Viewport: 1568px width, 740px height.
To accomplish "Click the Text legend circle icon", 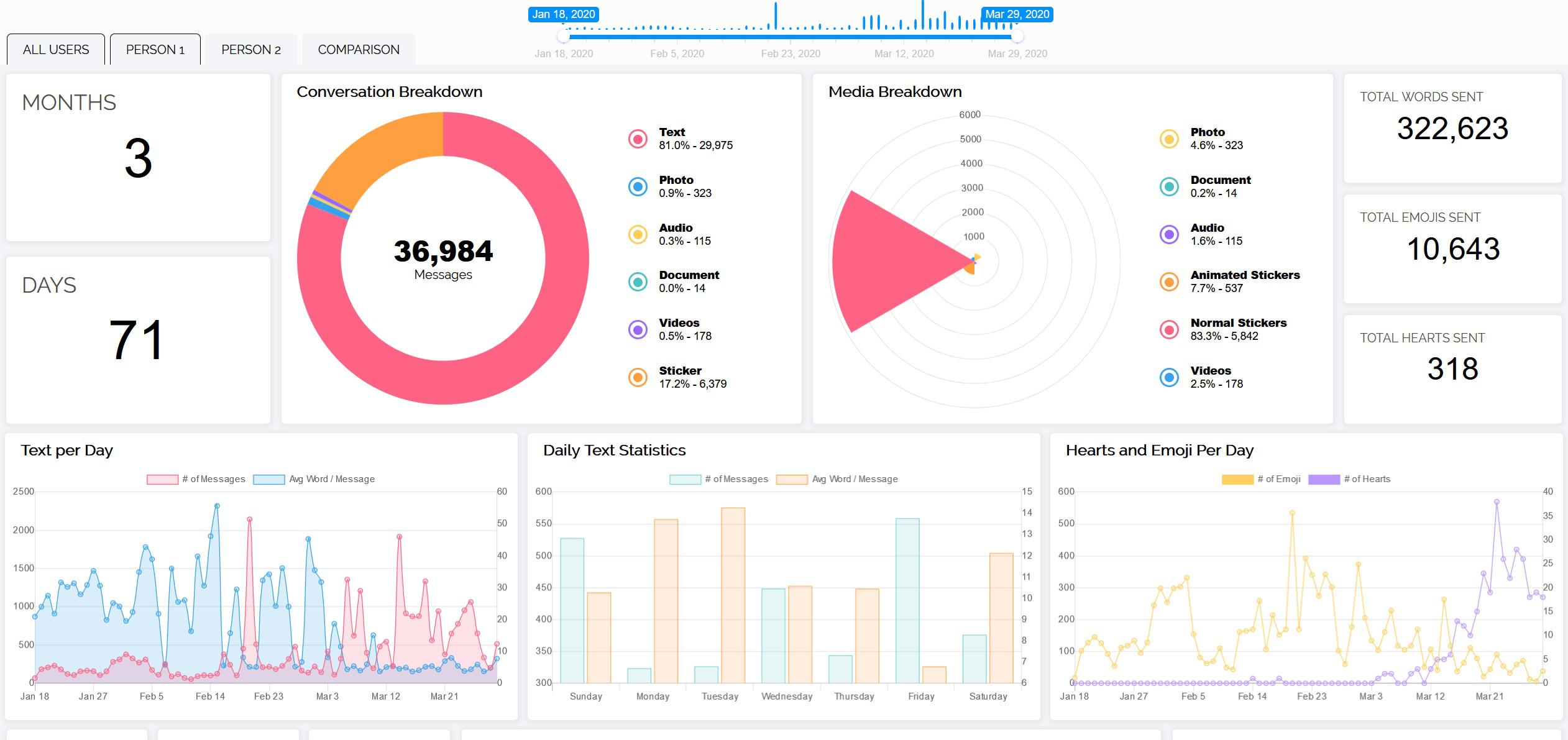I will pos(638,139).
